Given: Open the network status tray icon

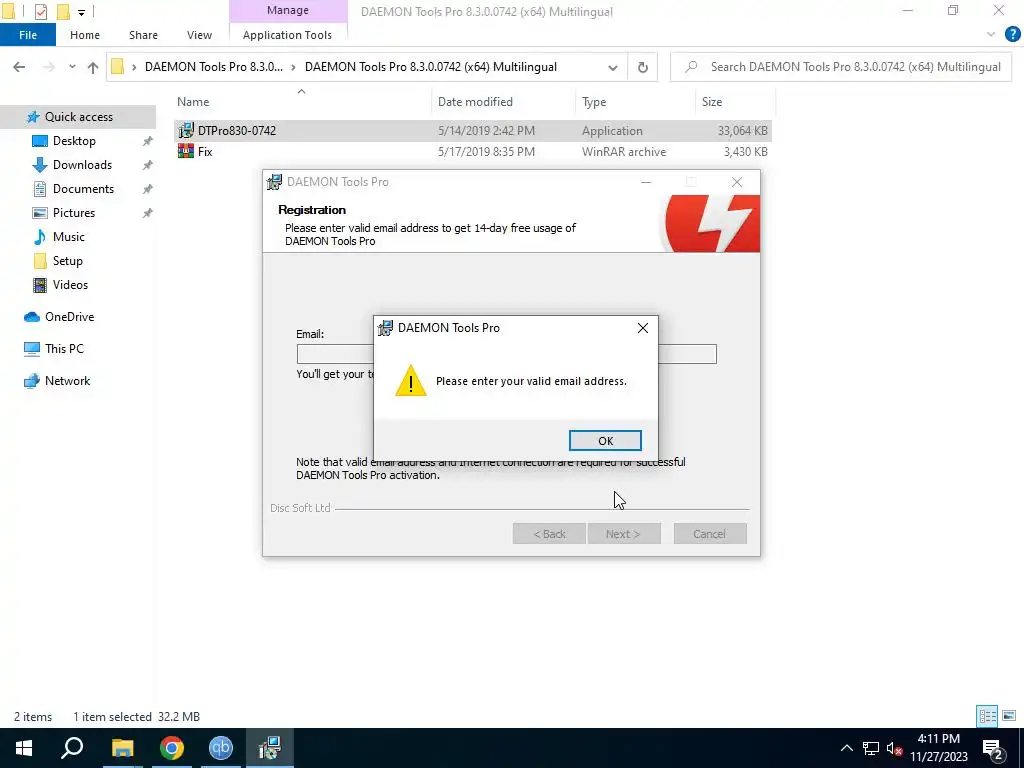Looking at the screenshot, I should 871,748.
